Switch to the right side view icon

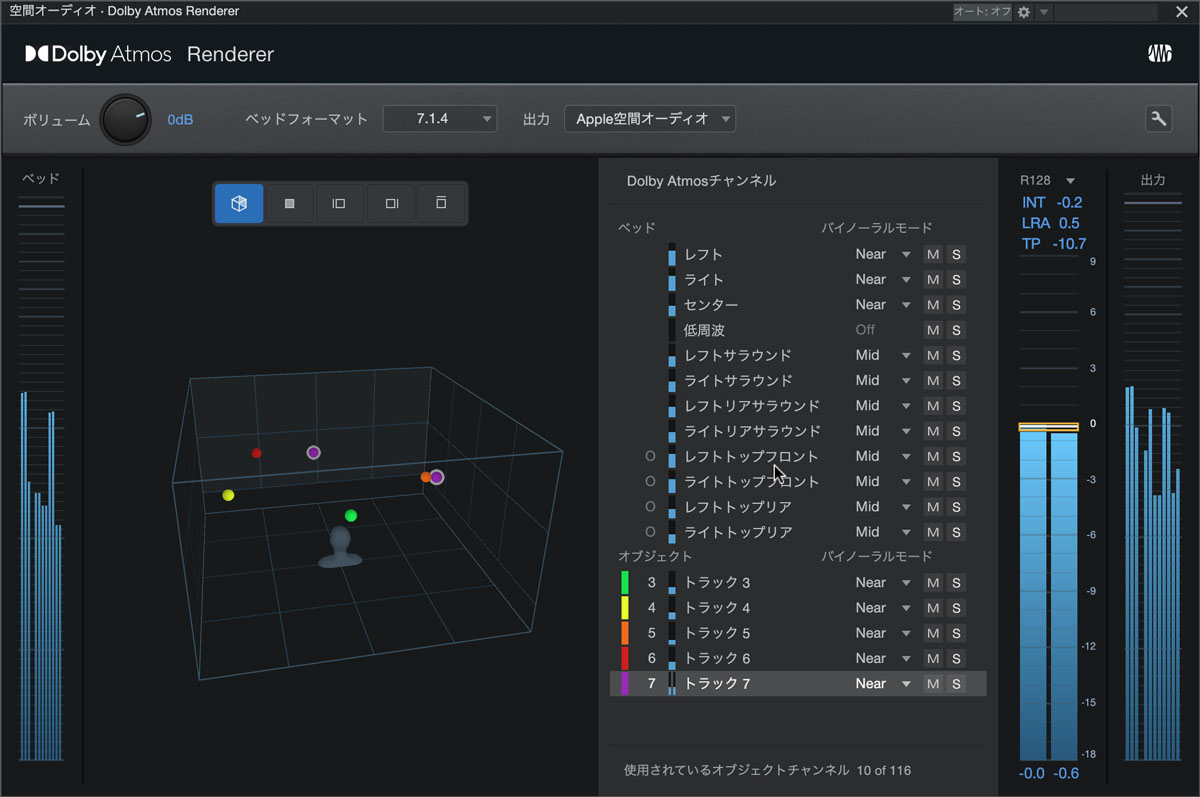click(391, 203)
